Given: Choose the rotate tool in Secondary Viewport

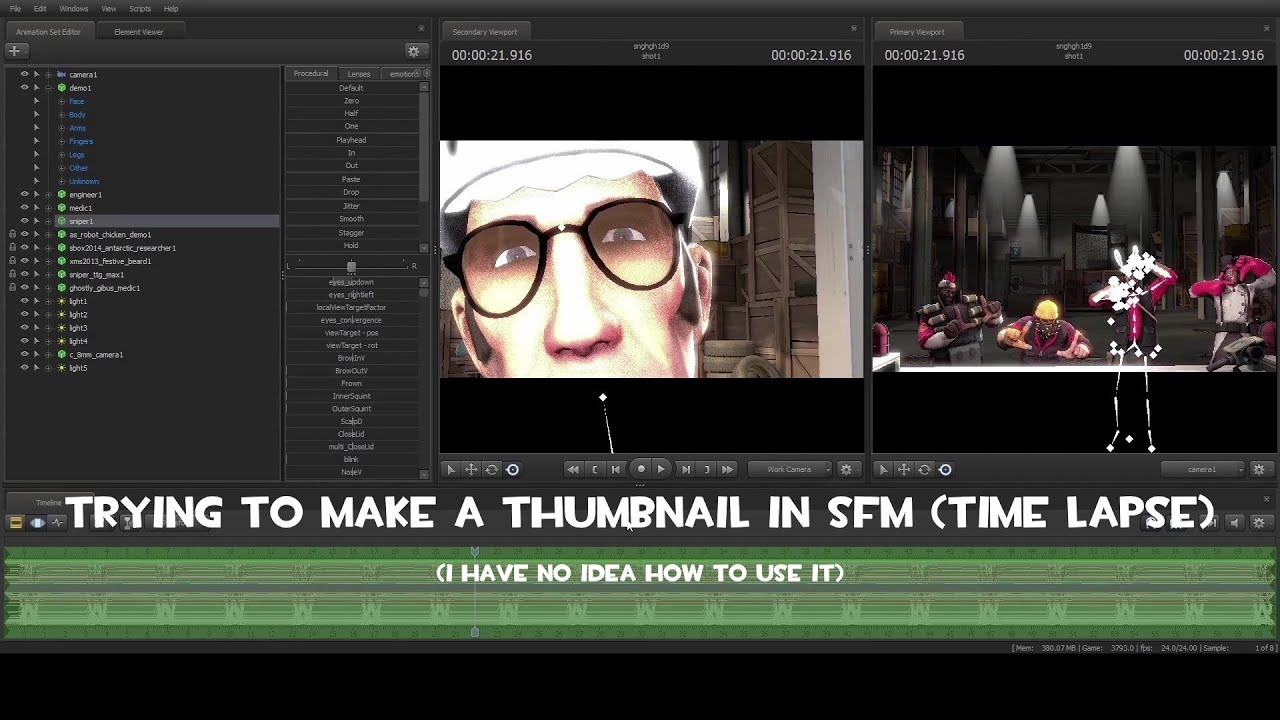Looking at the screenshot, I should point(491,469).
